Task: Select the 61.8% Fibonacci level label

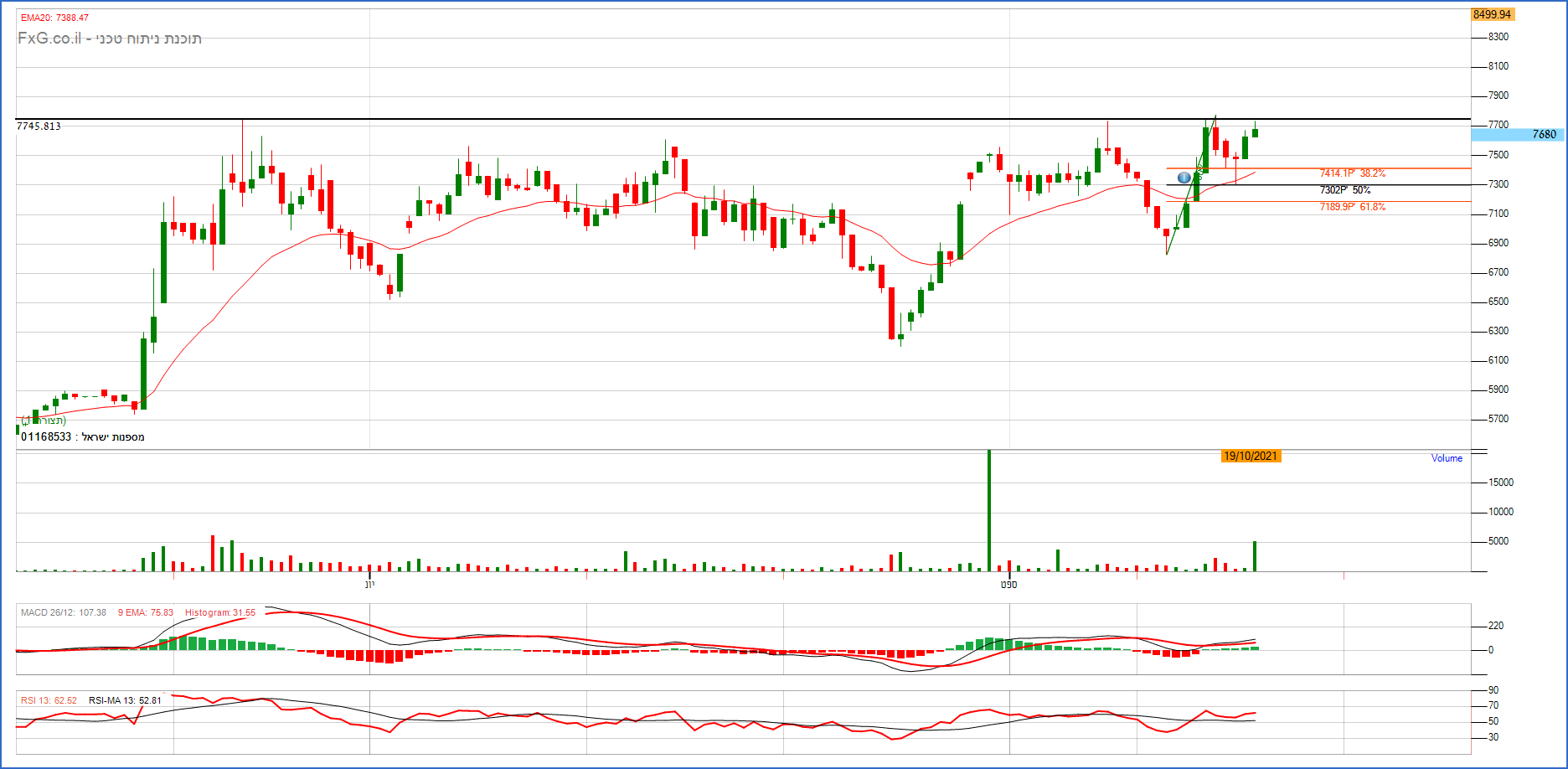Action: (x=1352, y=207)
